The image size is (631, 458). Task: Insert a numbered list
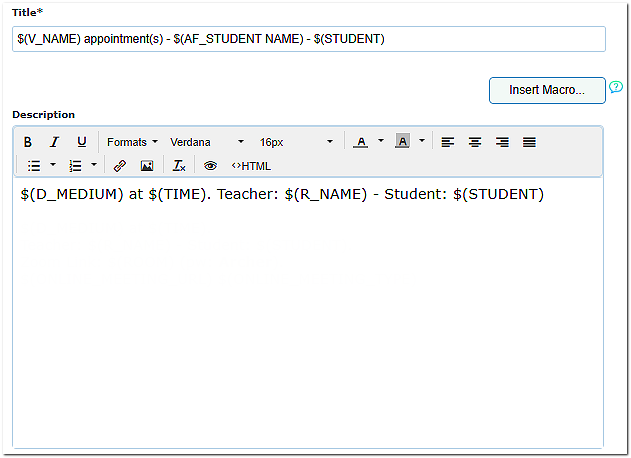pos(75,166)
